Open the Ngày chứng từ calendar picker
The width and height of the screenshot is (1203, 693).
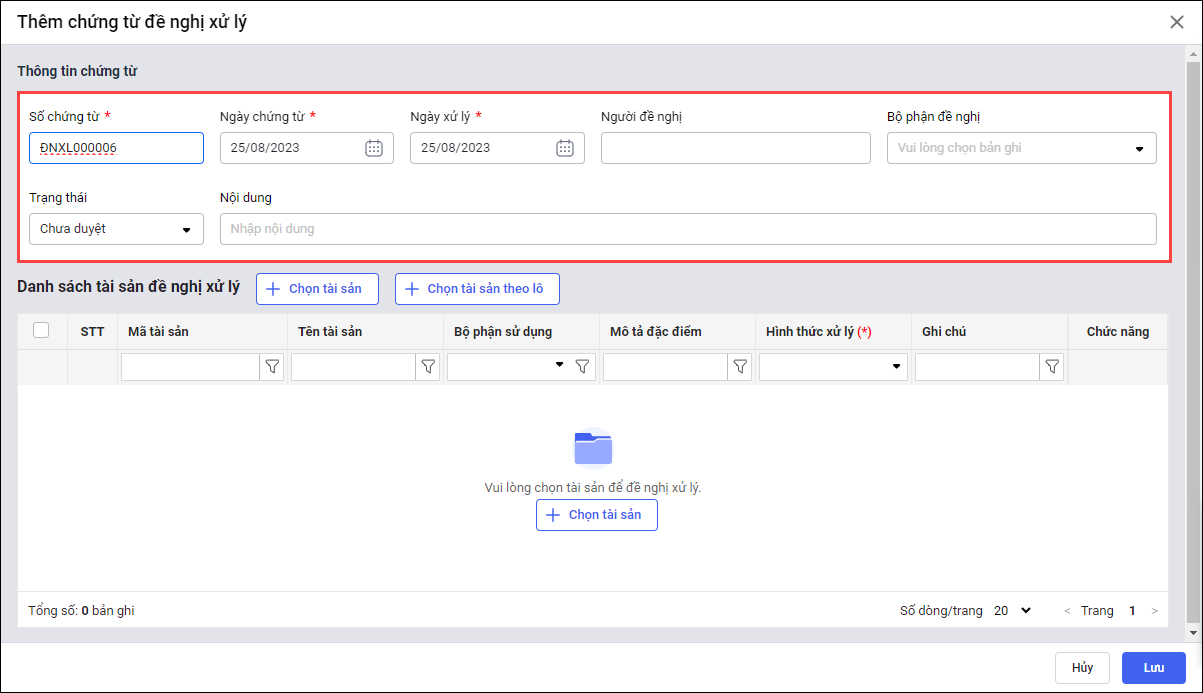374,148
